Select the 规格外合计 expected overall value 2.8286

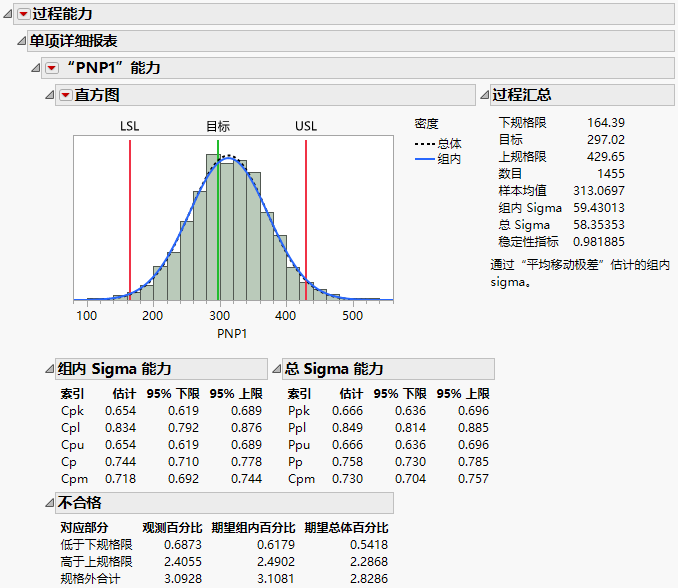(369, 578)
